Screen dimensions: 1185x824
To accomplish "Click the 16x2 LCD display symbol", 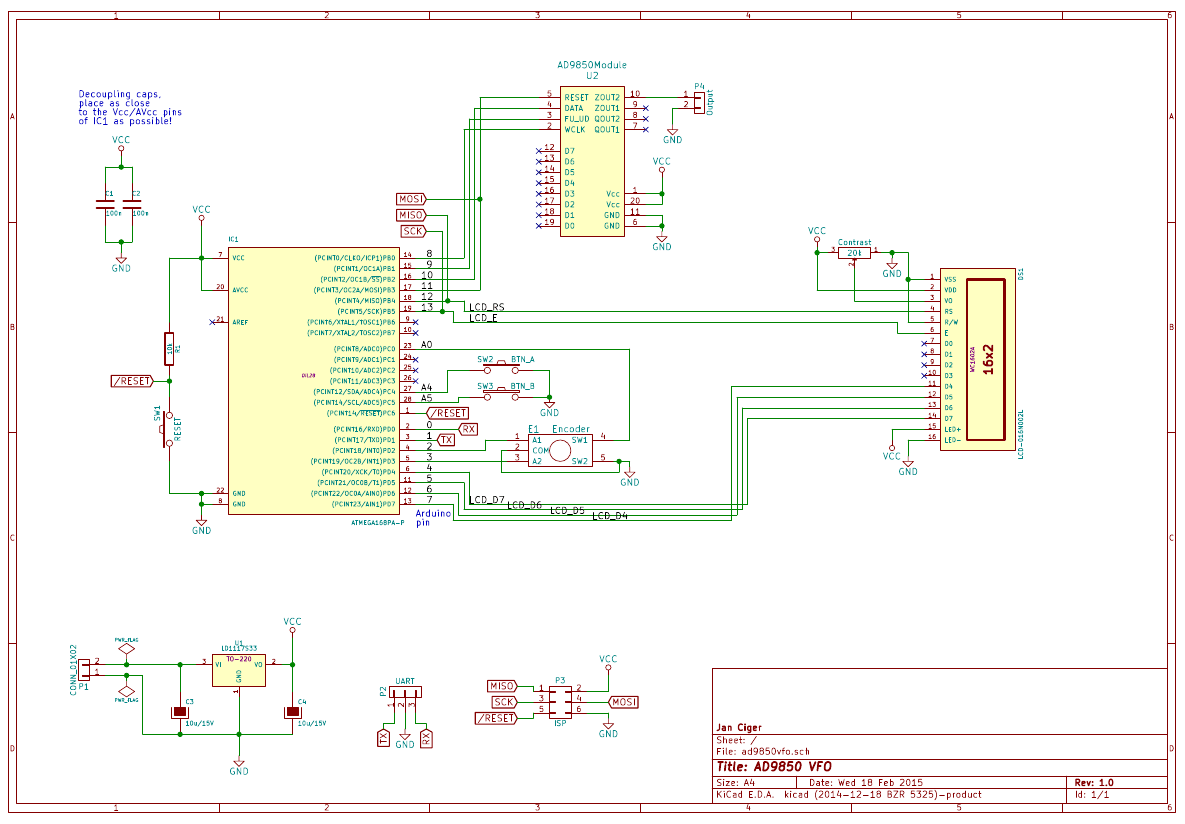I will pyautogui.click(x=977, y=359).
